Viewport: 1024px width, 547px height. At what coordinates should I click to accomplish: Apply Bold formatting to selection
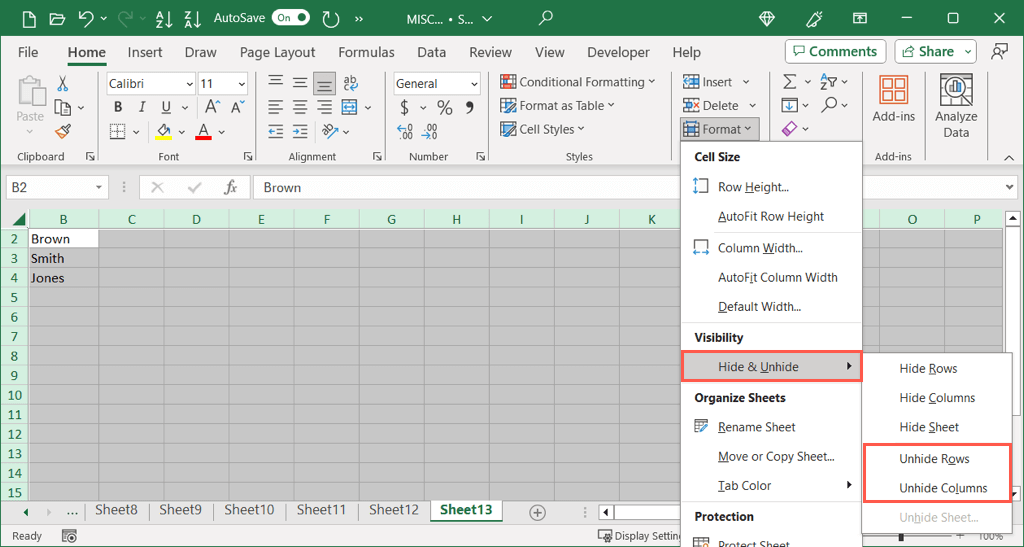coord(118,108)
